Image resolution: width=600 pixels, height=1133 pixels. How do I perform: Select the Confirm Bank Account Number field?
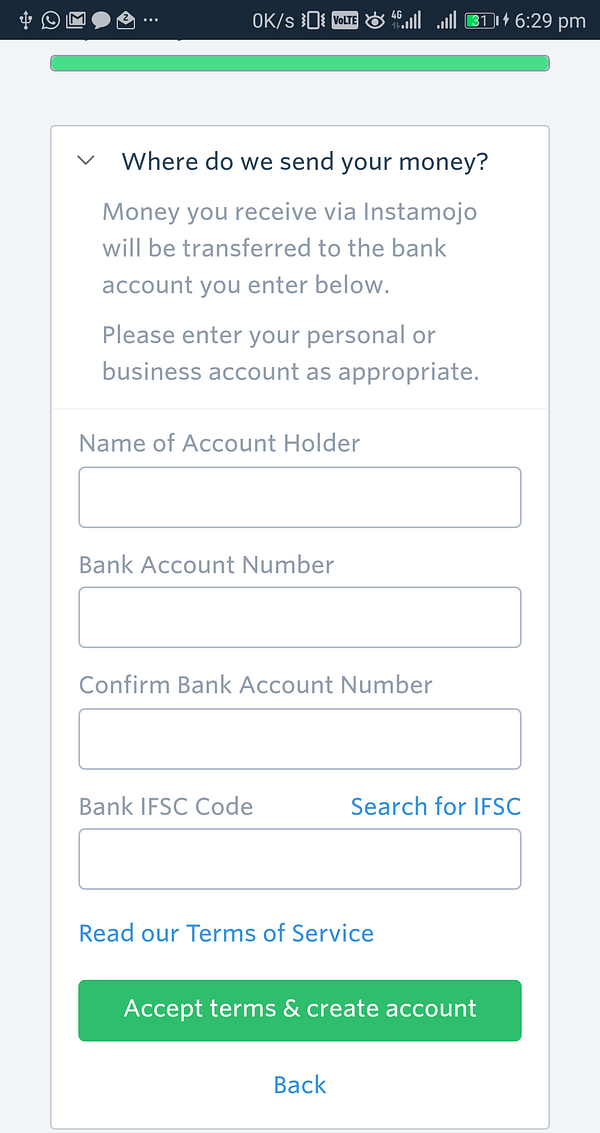[300, 739]
